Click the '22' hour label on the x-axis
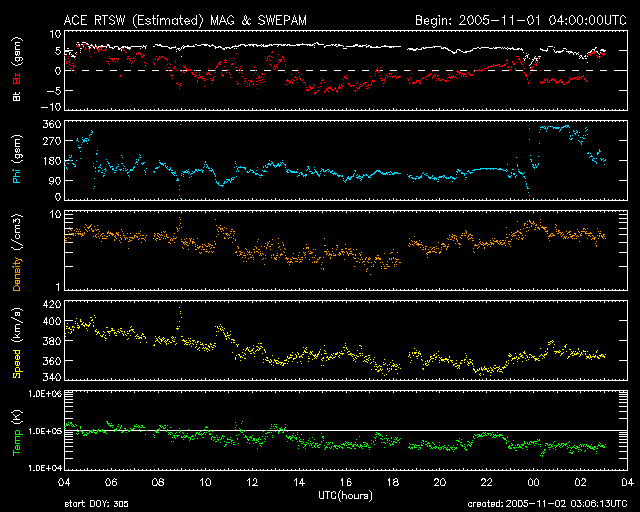 487,483
